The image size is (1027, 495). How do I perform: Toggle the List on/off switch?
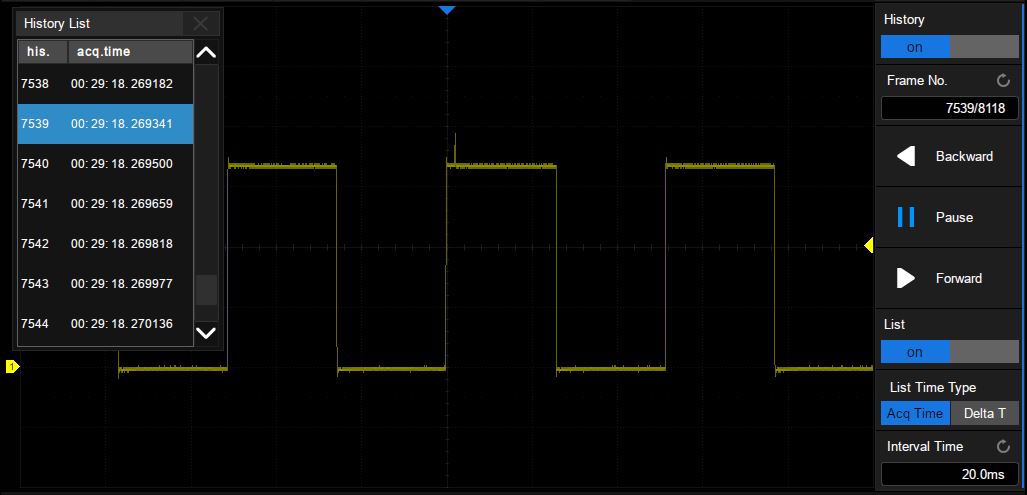949,352
